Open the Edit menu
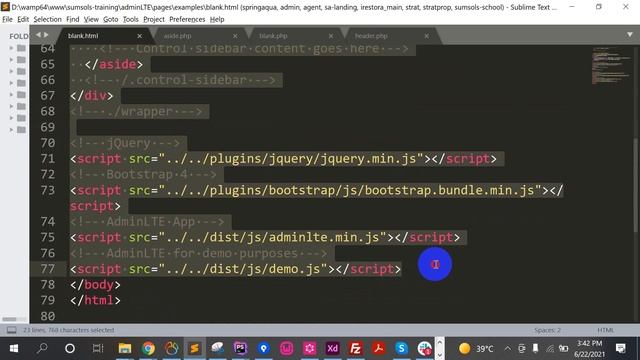The image size is (640, 360). pyautogui.click(x=23, y=19)
